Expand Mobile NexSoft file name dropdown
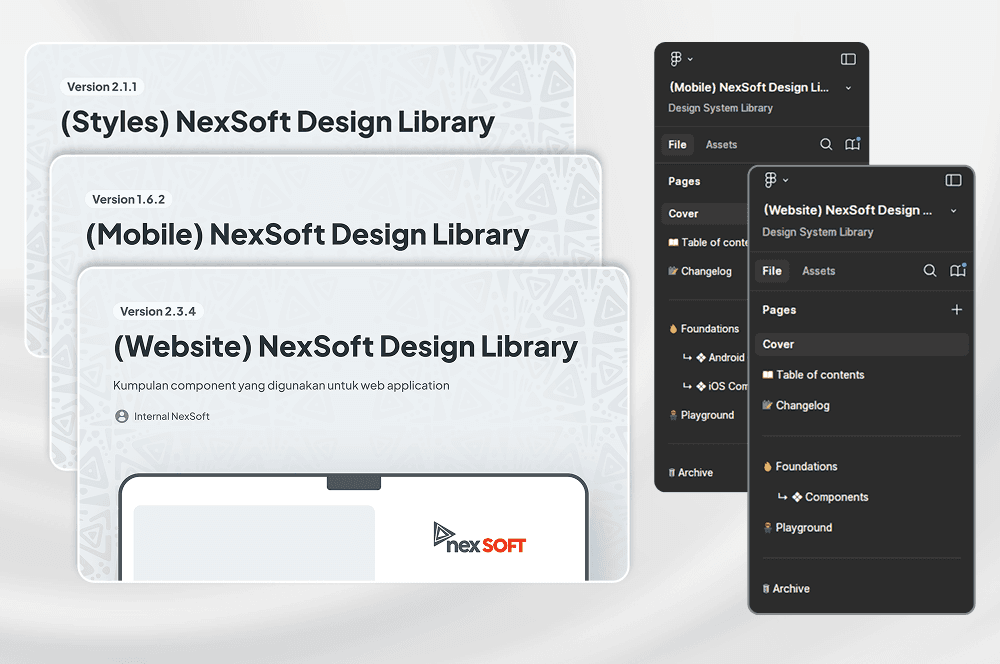 click(848, 88)
